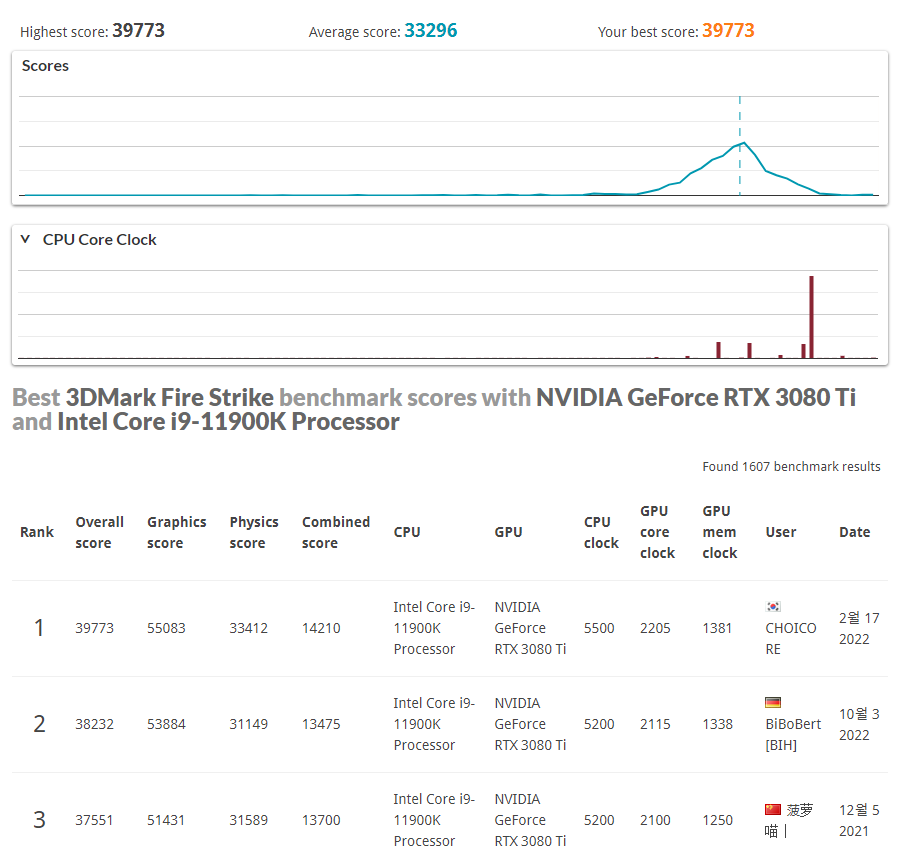Screen dimensions: 900x861
Task: Open the rank 3 Chinese-named user link
Action: 789,820
